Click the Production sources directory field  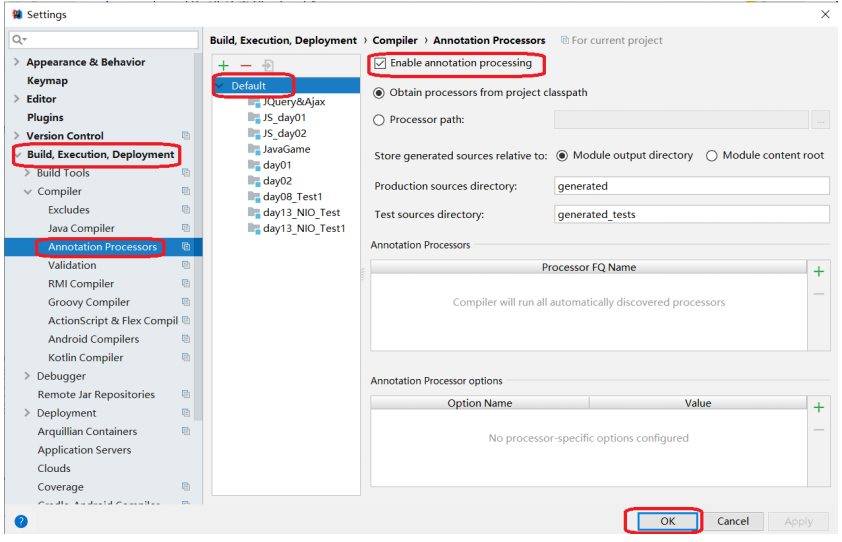tap(691, 186)
